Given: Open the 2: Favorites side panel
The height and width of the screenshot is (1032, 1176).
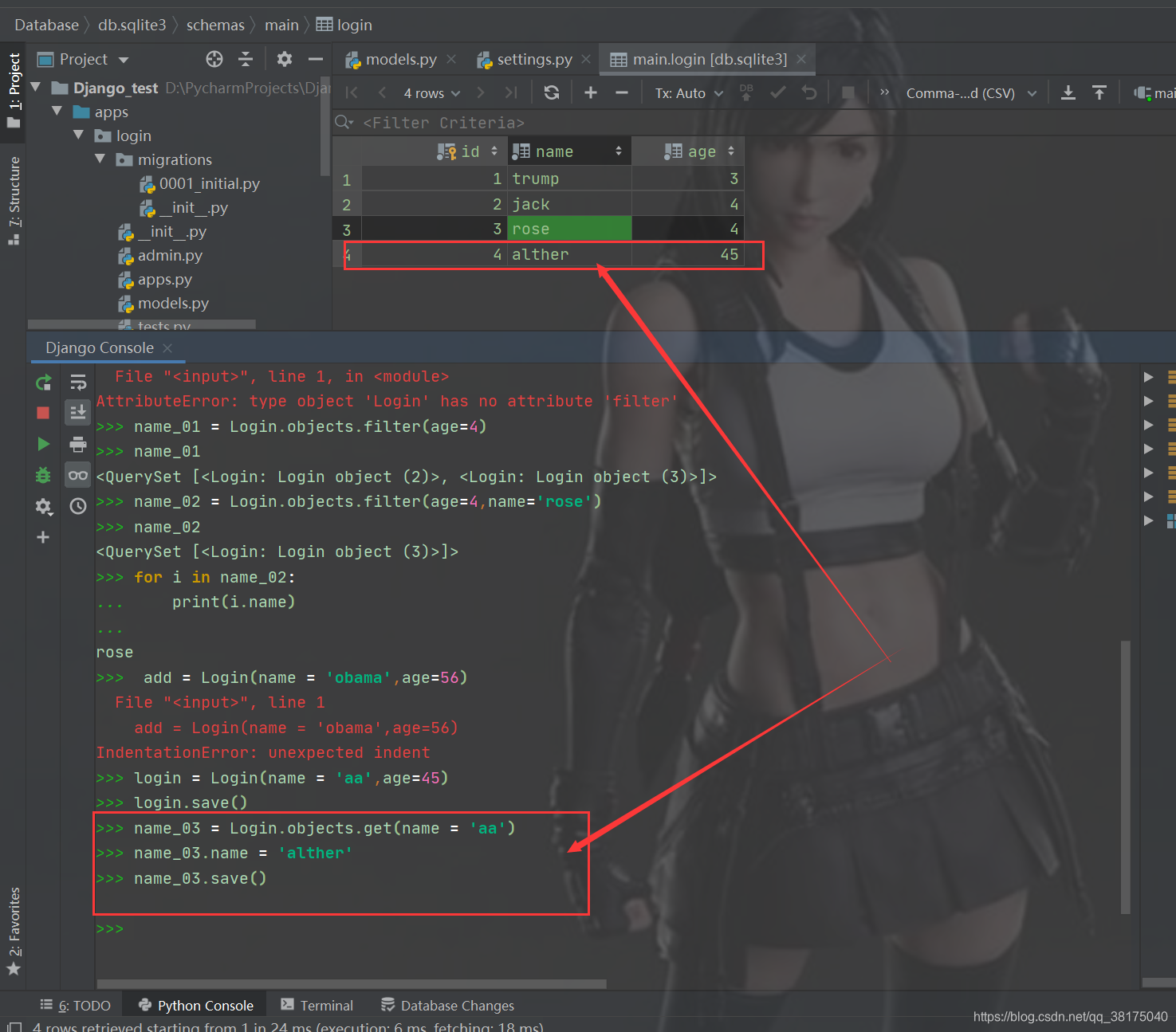Looking at the screenshot, I should (14, 932).
